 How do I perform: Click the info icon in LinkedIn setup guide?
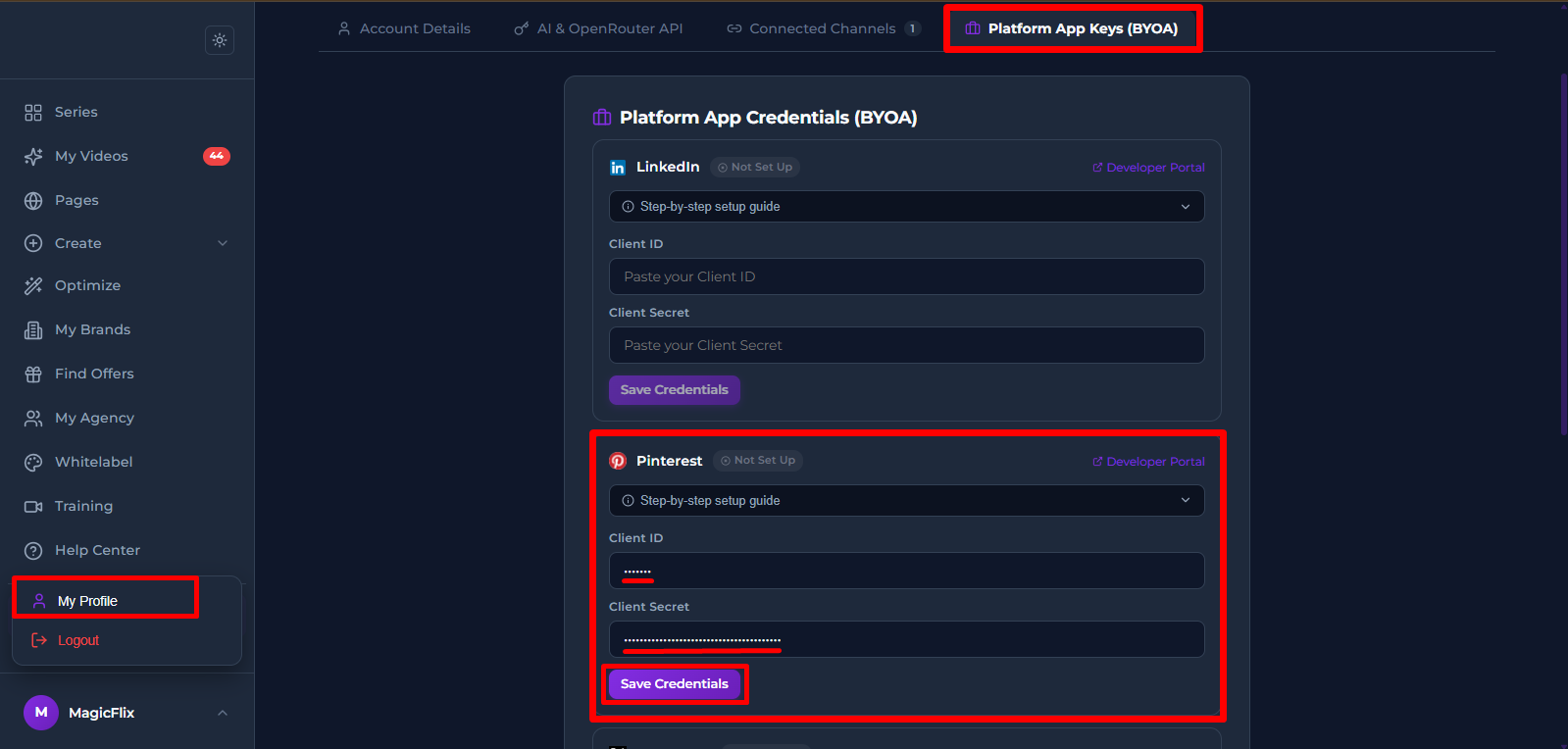629,207
